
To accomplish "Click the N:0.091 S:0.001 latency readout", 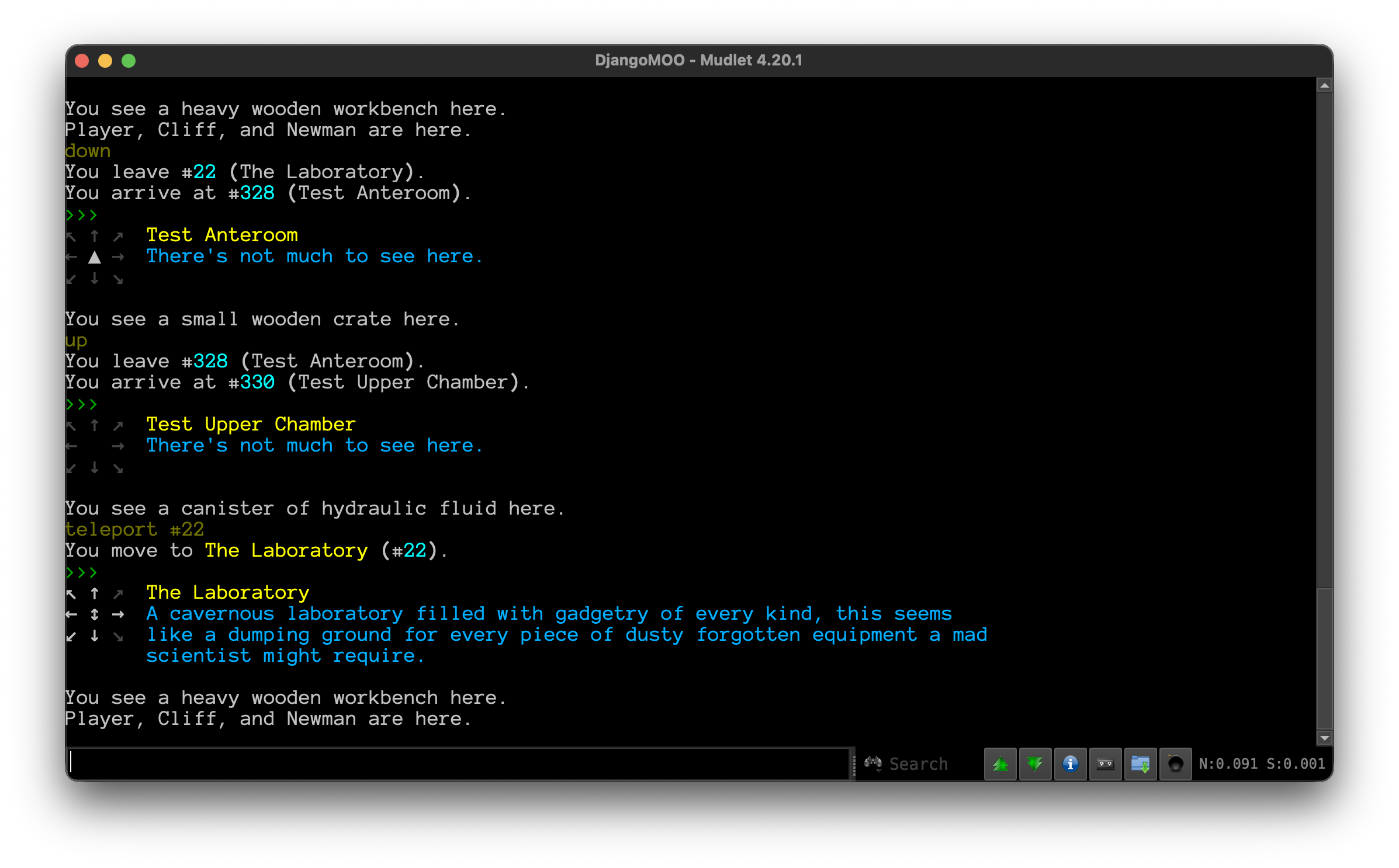I will point(1262,763).
